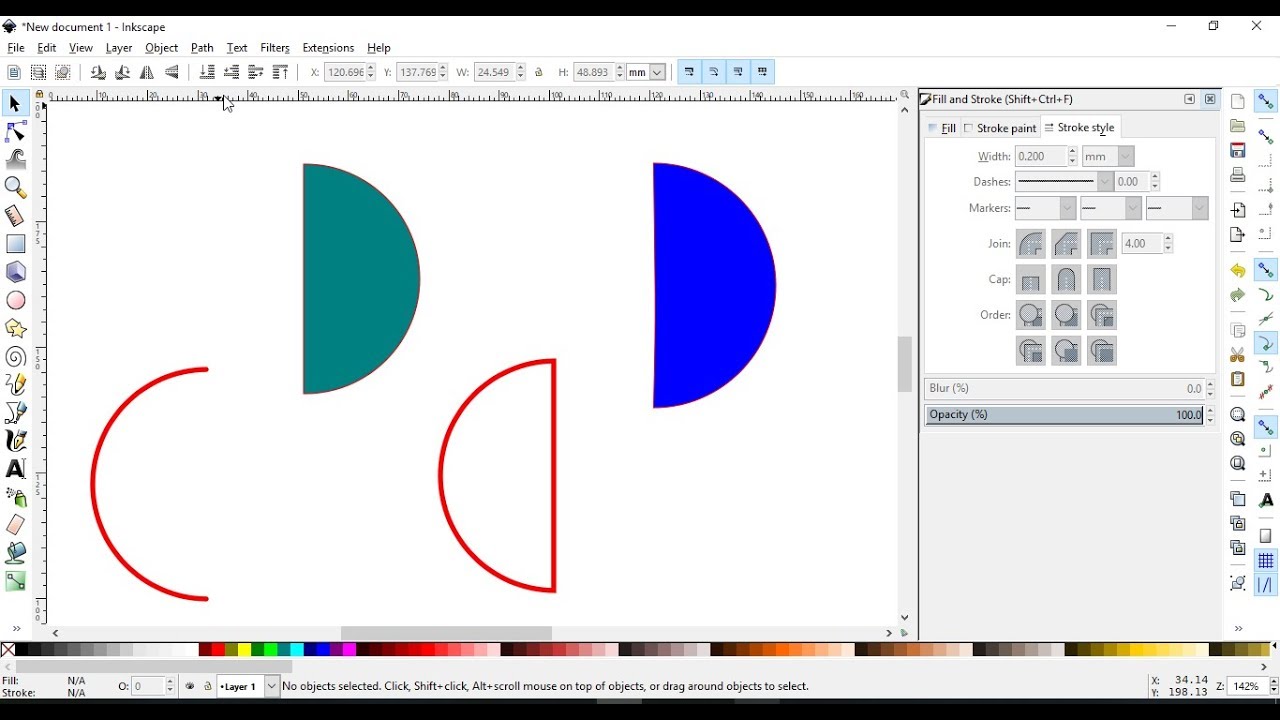Switch to the Stroke paint tab
The height and width of the screenshot is (720, 1280).
pyautogui.click(x=1000, y=128)
